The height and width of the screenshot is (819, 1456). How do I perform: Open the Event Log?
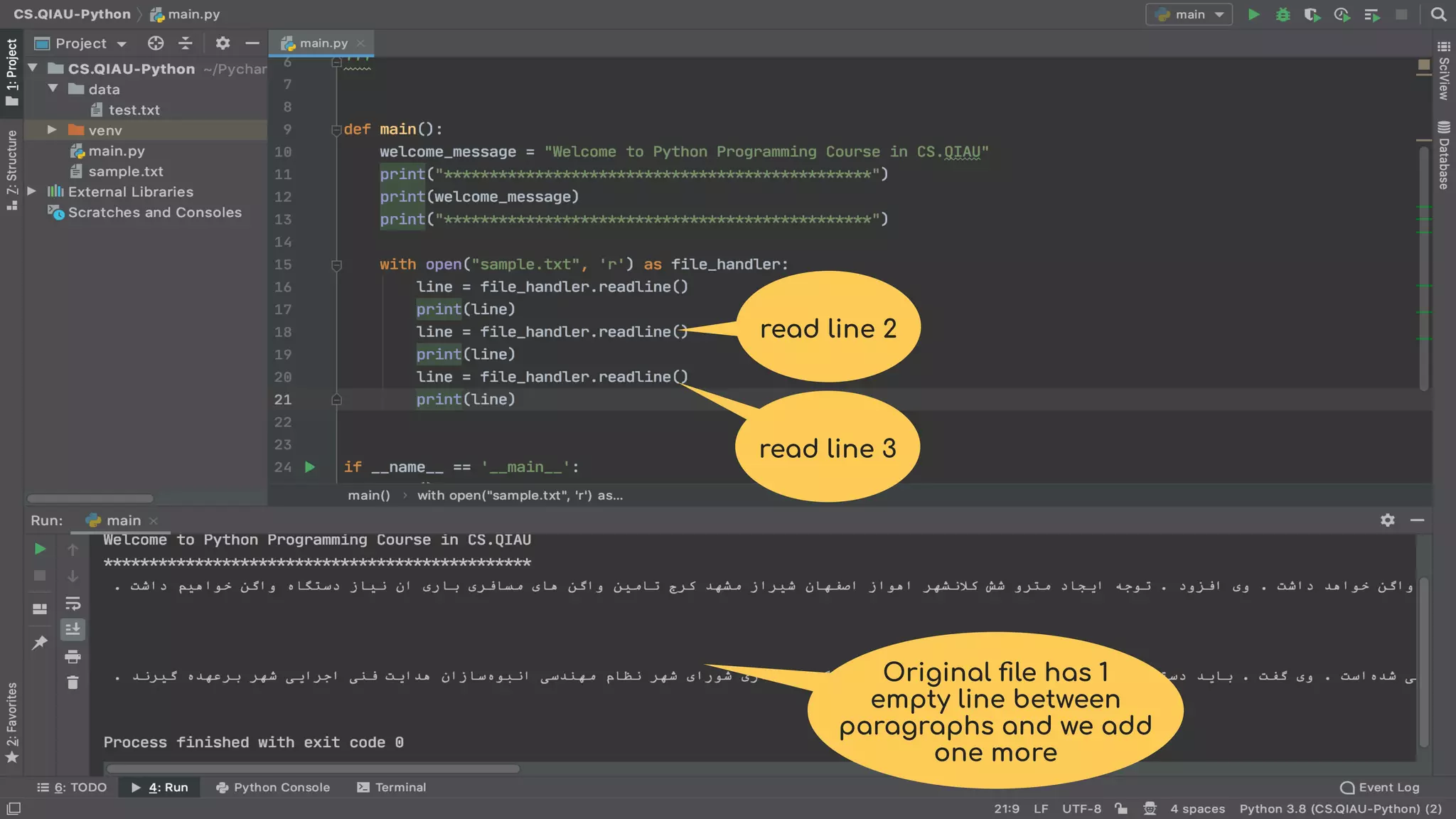pos(1380,787)
